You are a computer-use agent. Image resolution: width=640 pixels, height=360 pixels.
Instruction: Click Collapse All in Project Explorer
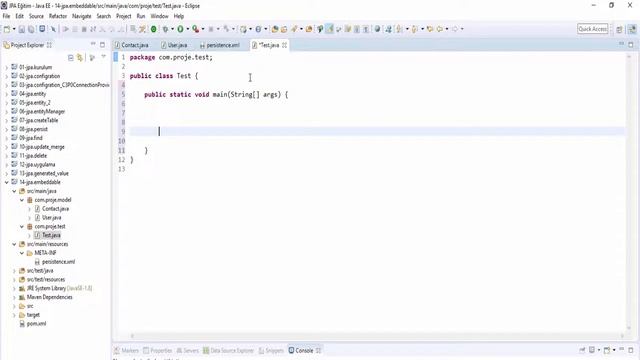(71, 58)
